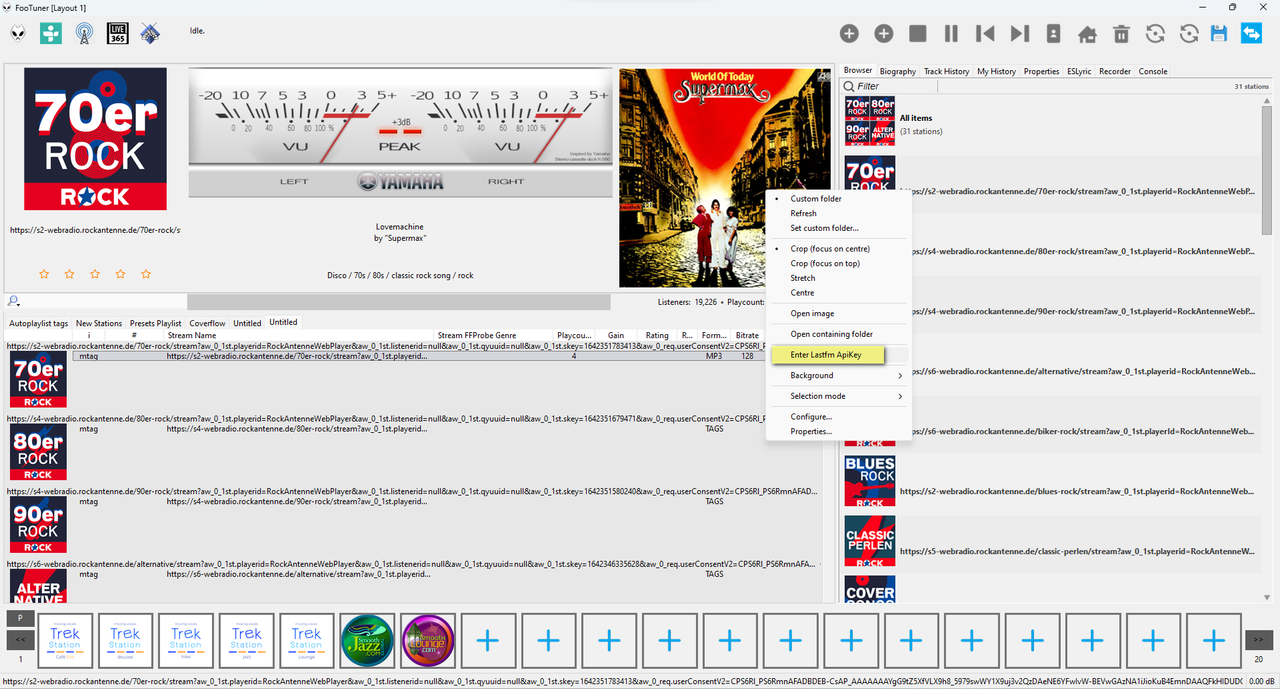Skip to the next station
Viewport: 1280px width, 689px height.
pyautogui.click(x=1019, y=33)
